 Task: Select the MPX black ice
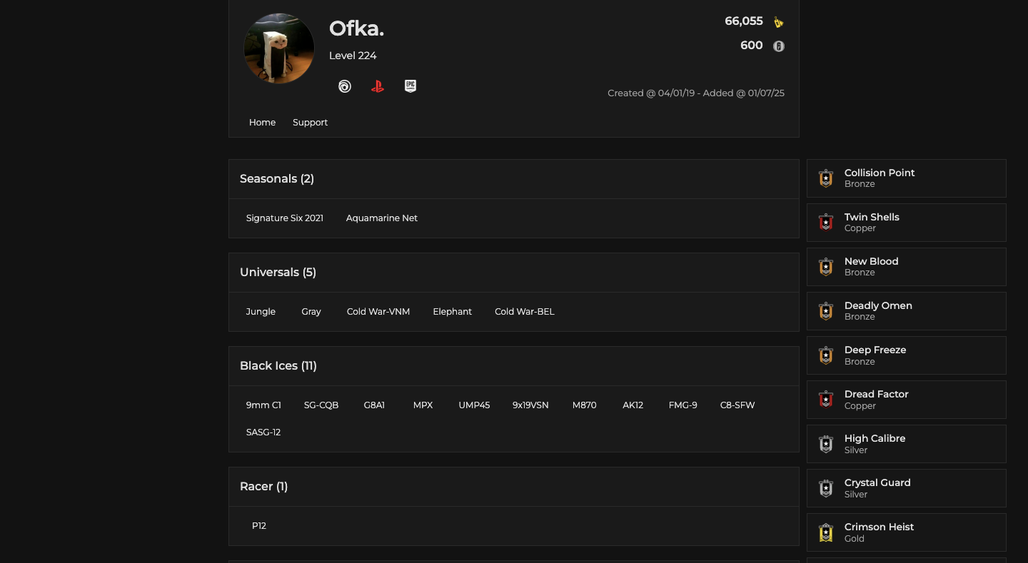click(x=423, y=405)
